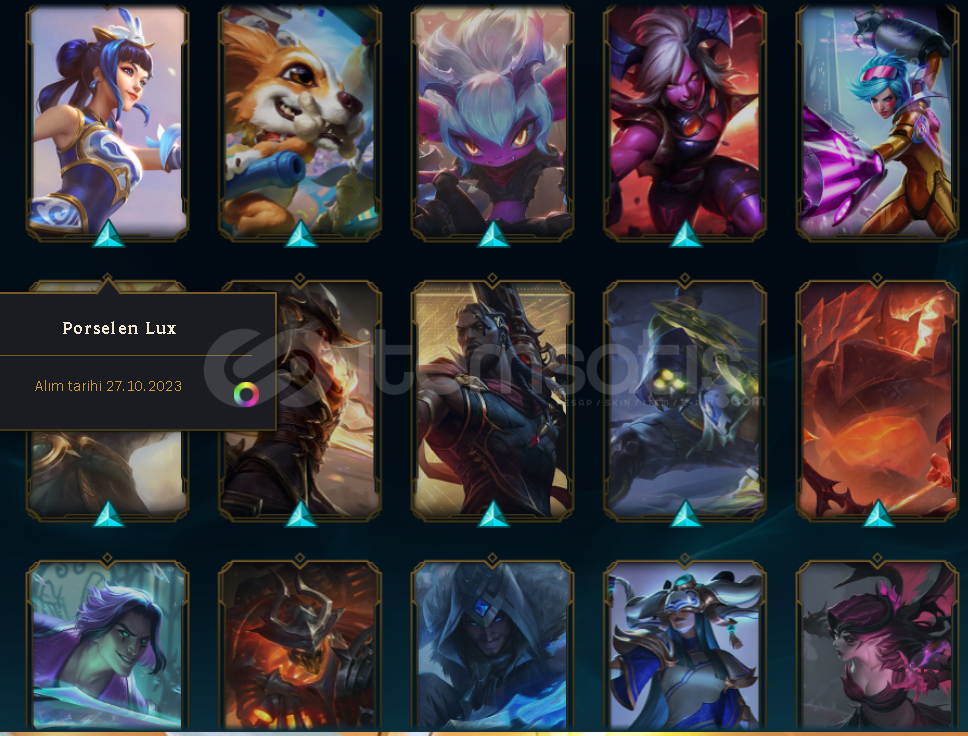
Task: Select the white-haired purple yordle skin card
Action: [493, 122]
